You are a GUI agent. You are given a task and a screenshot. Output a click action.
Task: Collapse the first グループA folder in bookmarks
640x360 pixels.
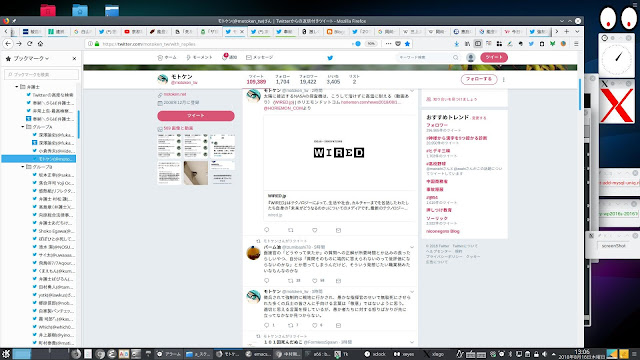click(x=23, y=127)
